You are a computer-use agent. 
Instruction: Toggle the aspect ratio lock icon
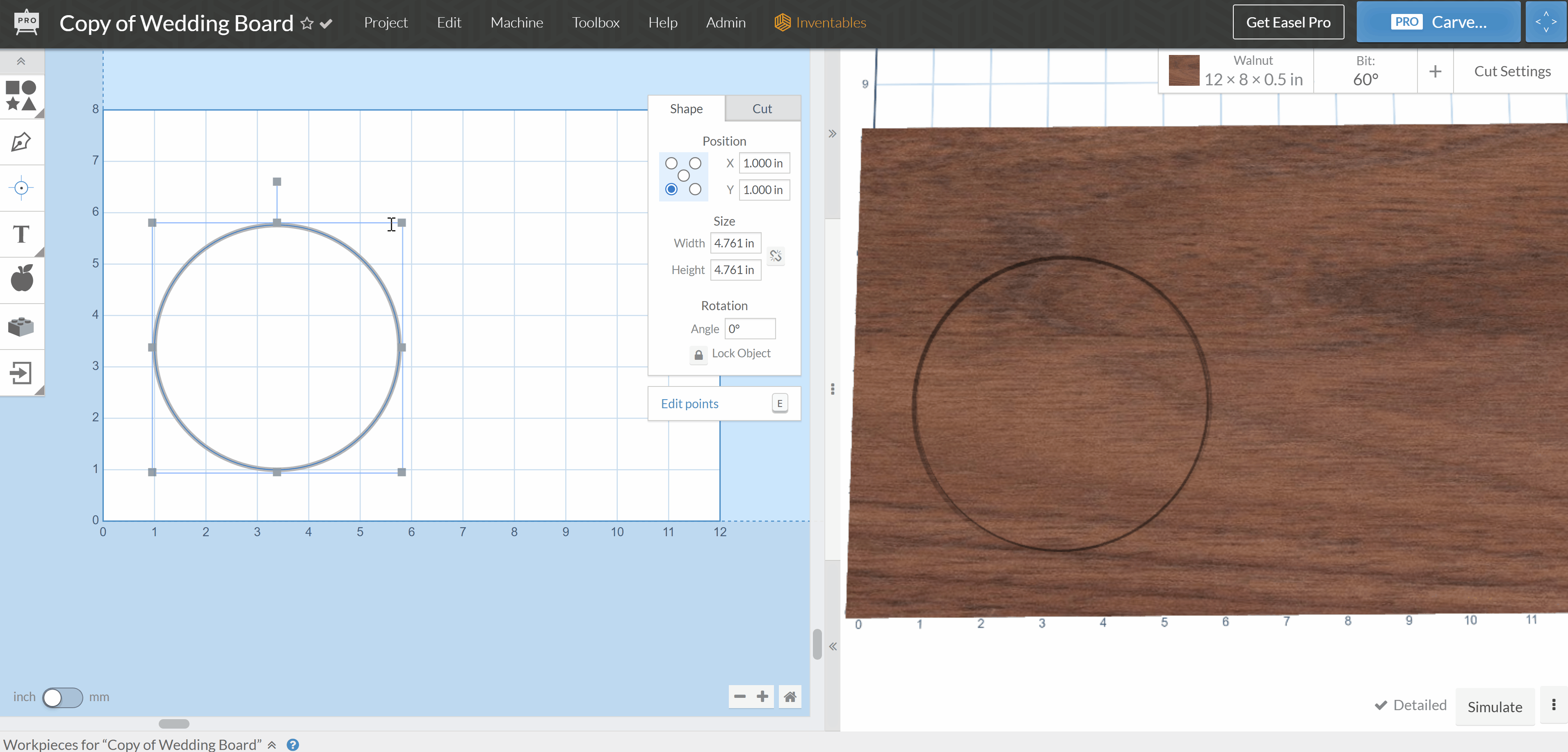click(x=775, y=256)
